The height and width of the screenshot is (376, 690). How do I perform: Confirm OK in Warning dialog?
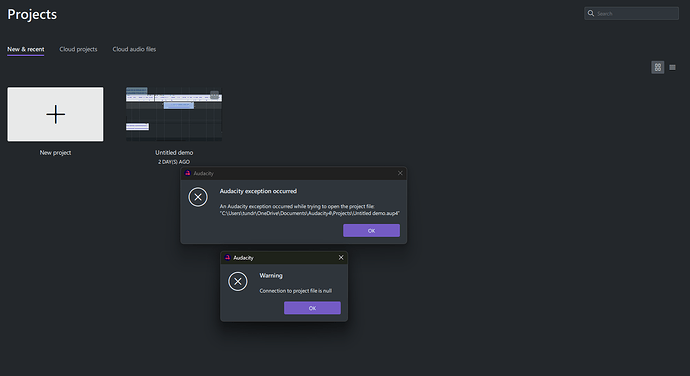pyautogui.click(x=312, y=308)
